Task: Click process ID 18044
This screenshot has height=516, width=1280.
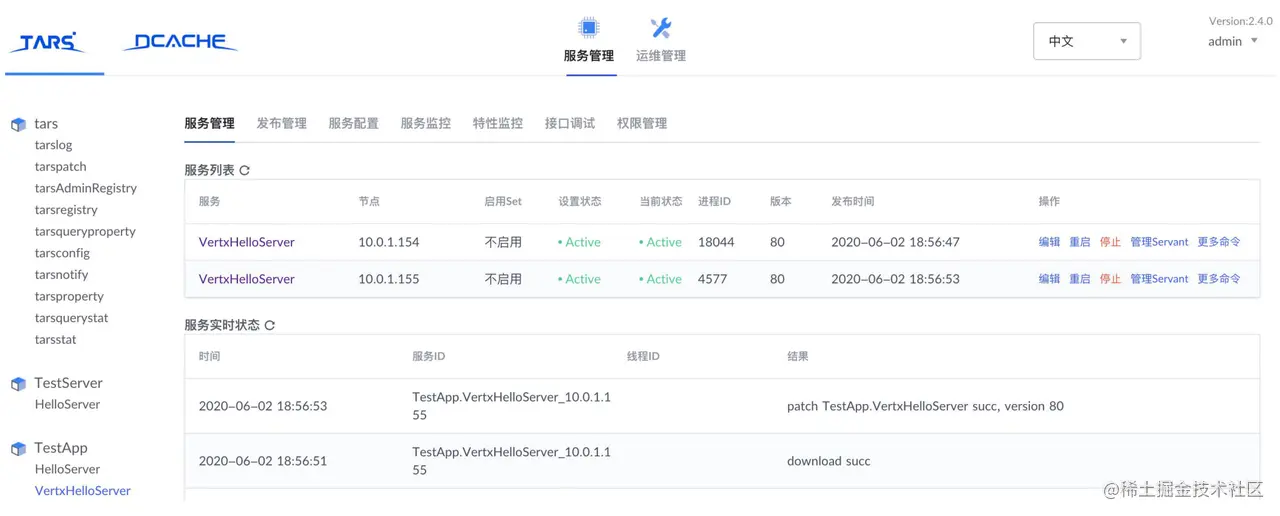Action: point(716,242)
